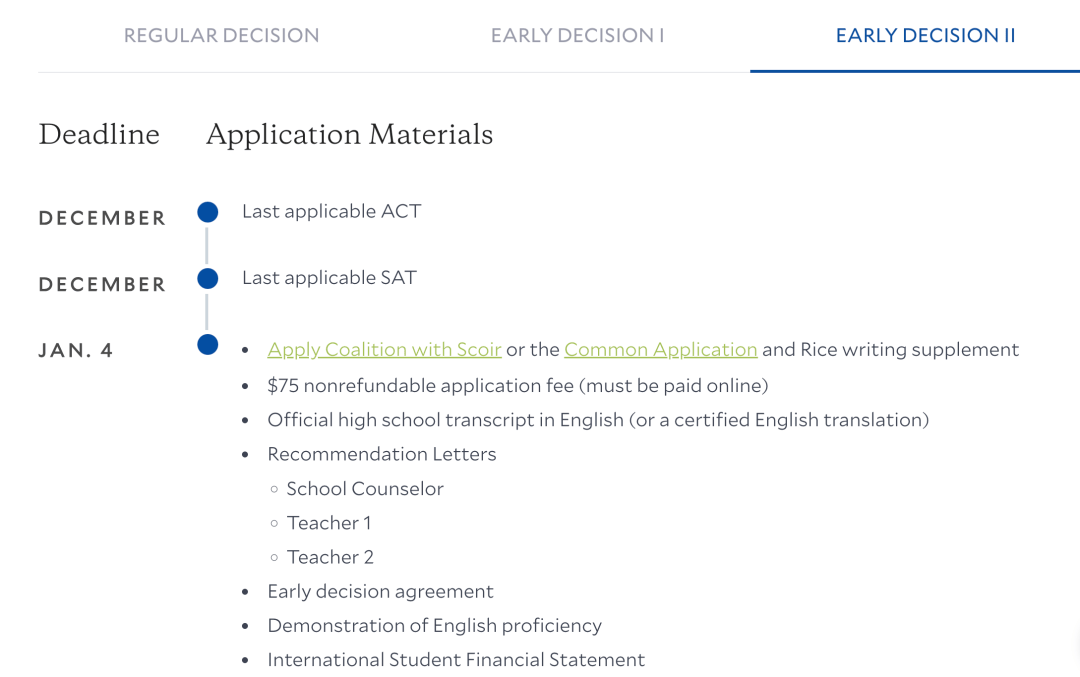
Task: Click the Recommendation Letters item
Action: coord(381,454)
